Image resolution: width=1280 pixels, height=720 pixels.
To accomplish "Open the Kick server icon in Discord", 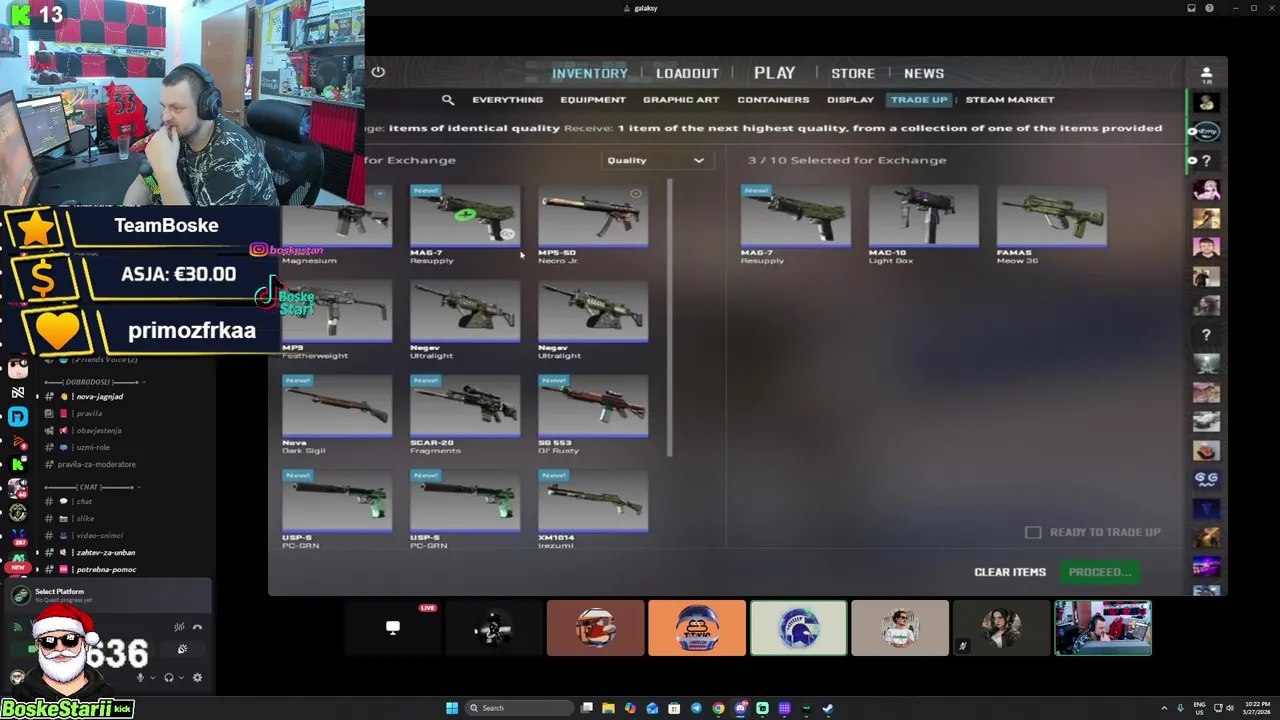I will [18, 464].
